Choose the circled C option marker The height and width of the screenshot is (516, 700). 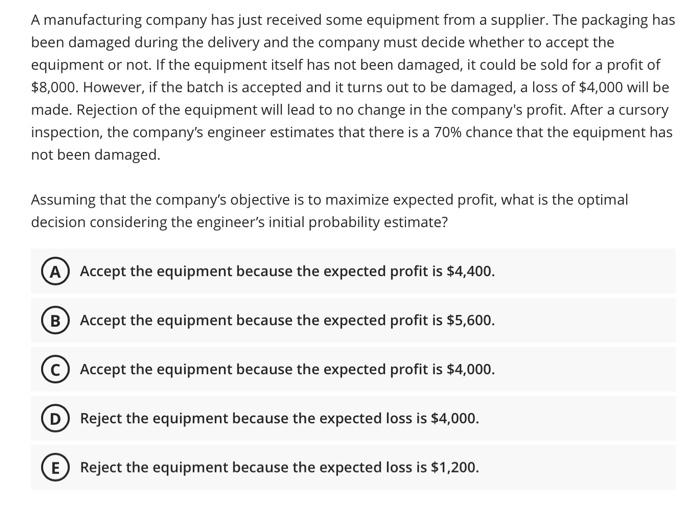click(x=54, y=370)
